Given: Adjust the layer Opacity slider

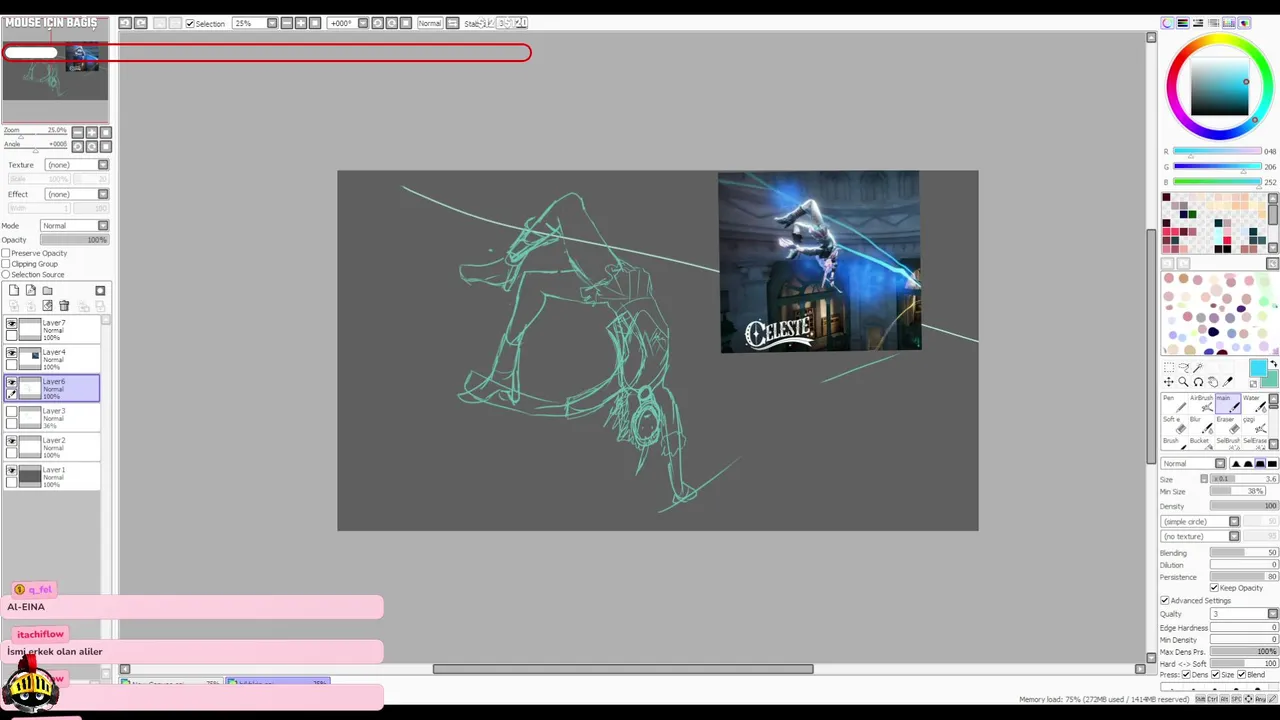Looking at the screenshot, I should pyautogui.click(x=74, y=240).
